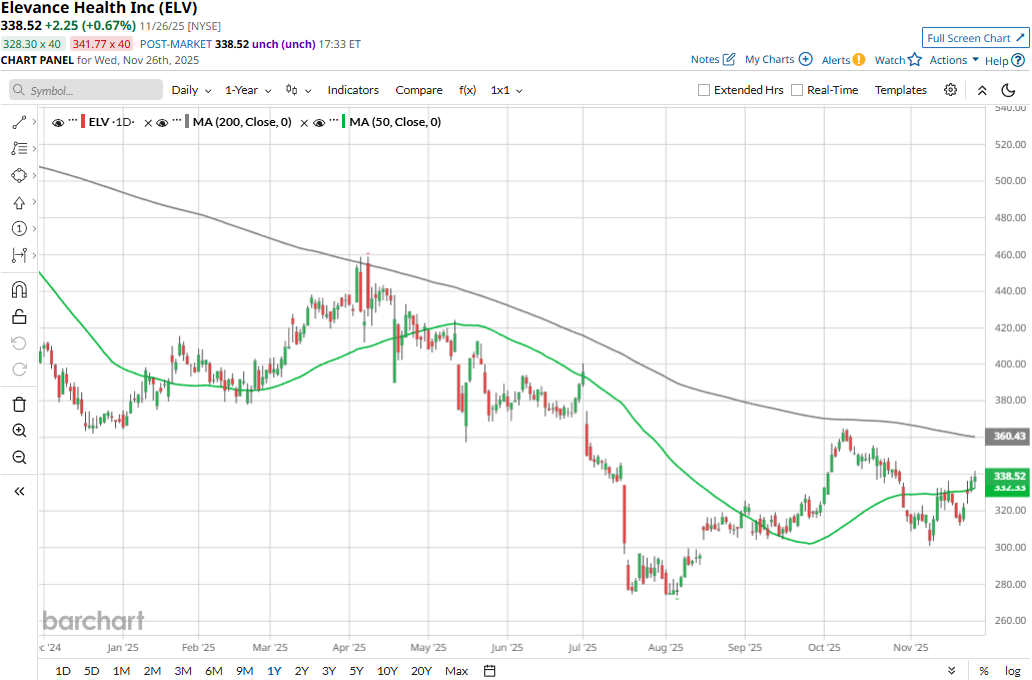1032x680 pixels.
Task: Open the Daily frequency dropdown
Action: click(x=191, y=90)
